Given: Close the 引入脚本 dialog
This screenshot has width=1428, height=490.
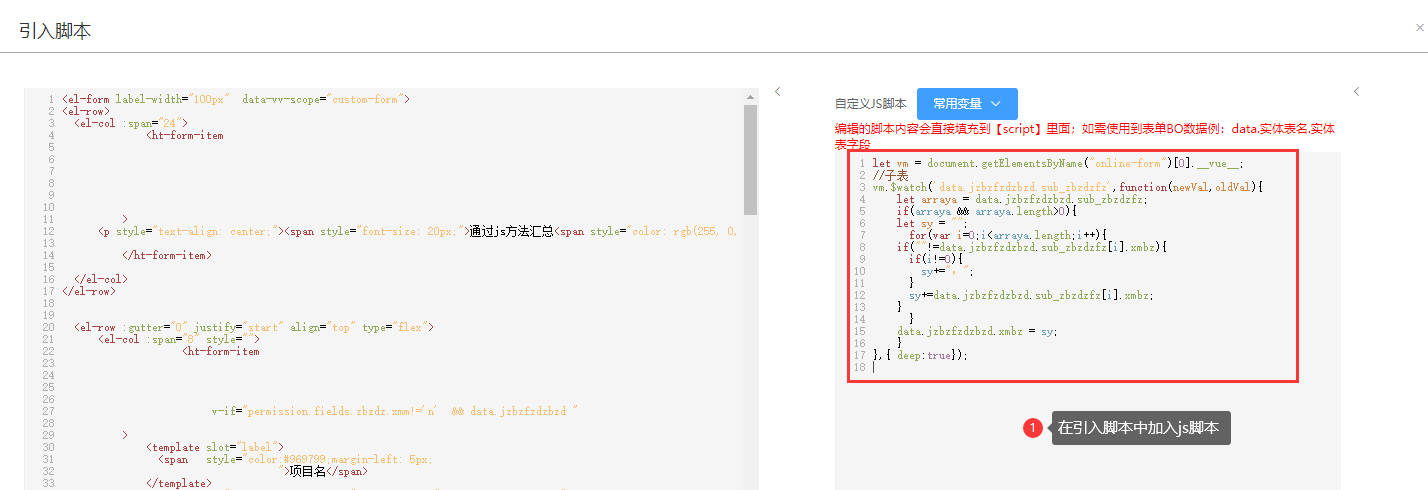Looking at the screenshot, I should pyautogui.click(x=1419, y=28).
